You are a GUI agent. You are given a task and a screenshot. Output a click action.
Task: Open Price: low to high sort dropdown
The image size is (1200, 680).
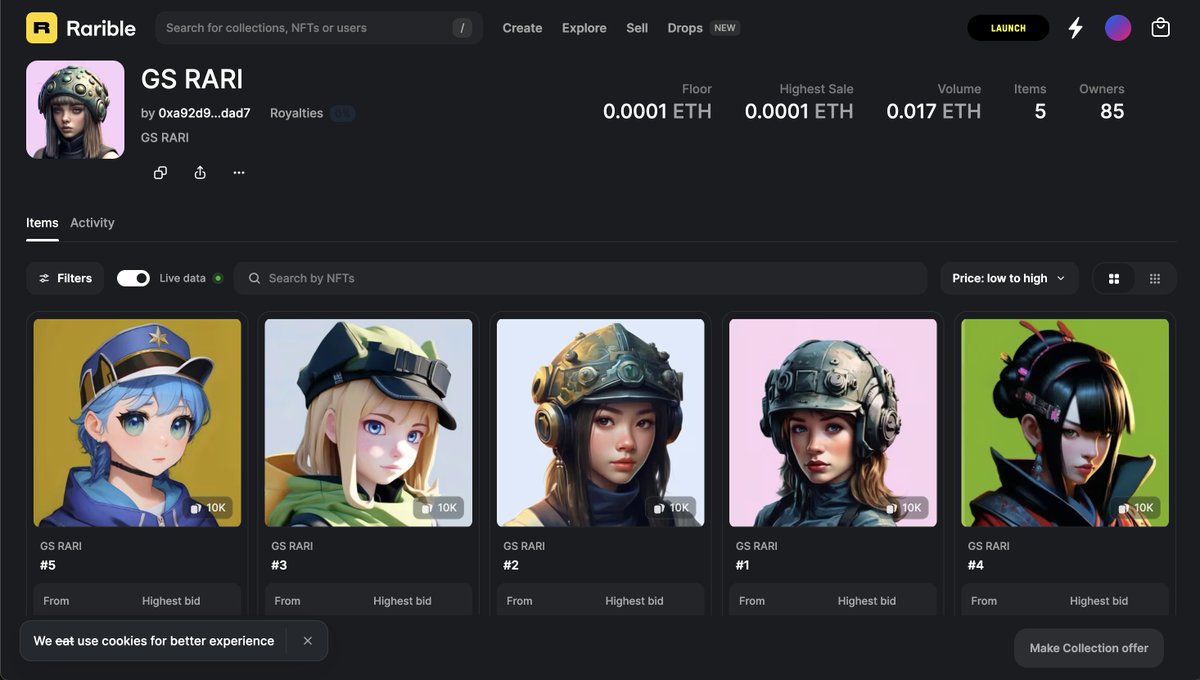click(x=1009, y=278)
